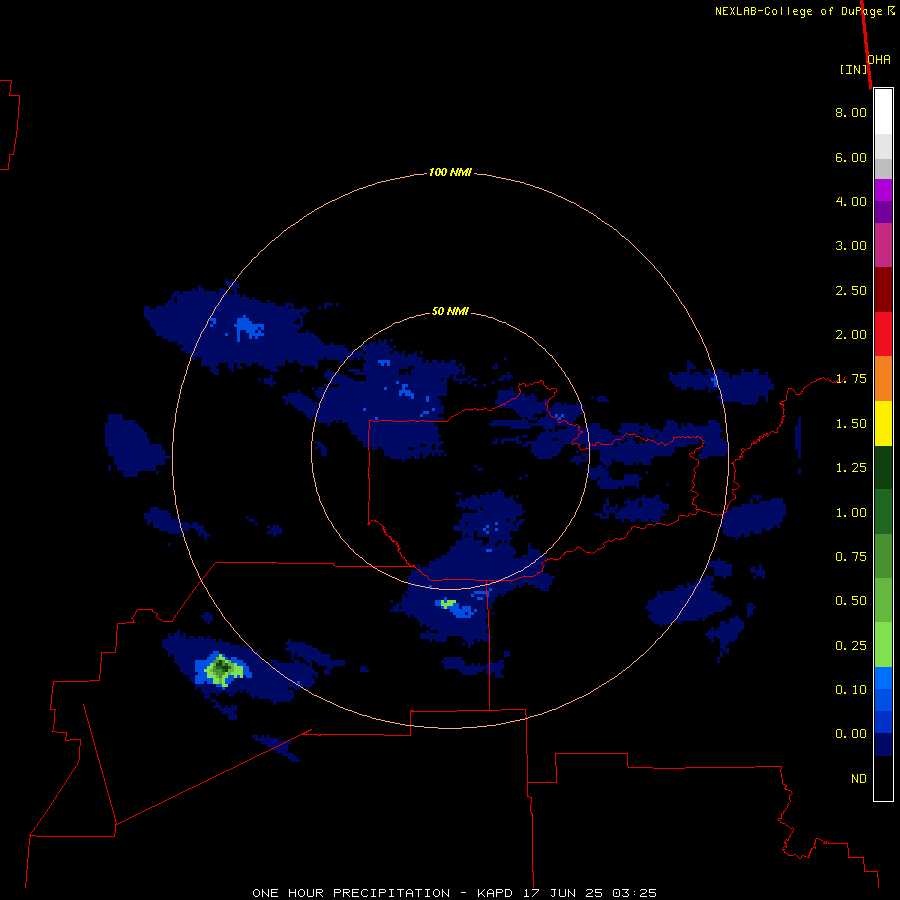The image size is (900, 900).
Task: Click the black ND legend swatch
Action: pyautogui.click(x=883, y=778)
